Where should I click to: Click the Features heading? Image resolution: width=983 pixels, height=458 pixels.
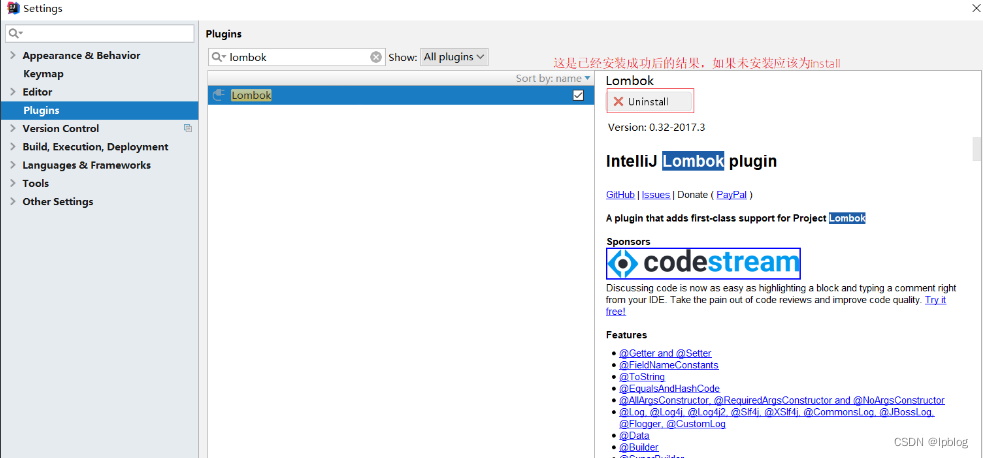coord(626,335)
